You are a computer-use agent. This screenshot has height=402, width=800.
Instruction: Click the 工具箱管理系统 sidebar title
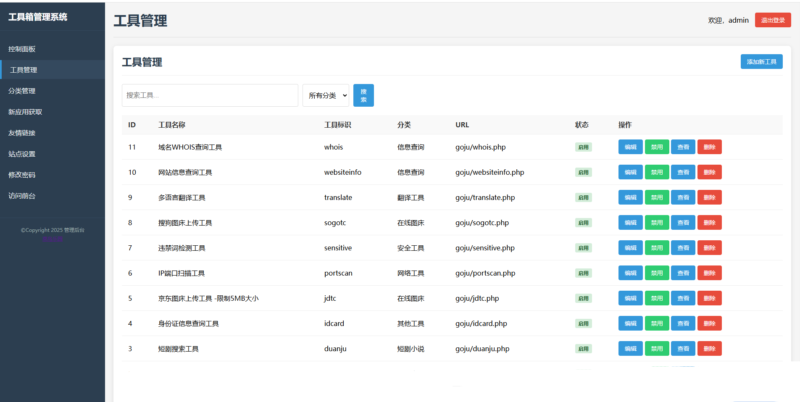click(x=38, y=17)
